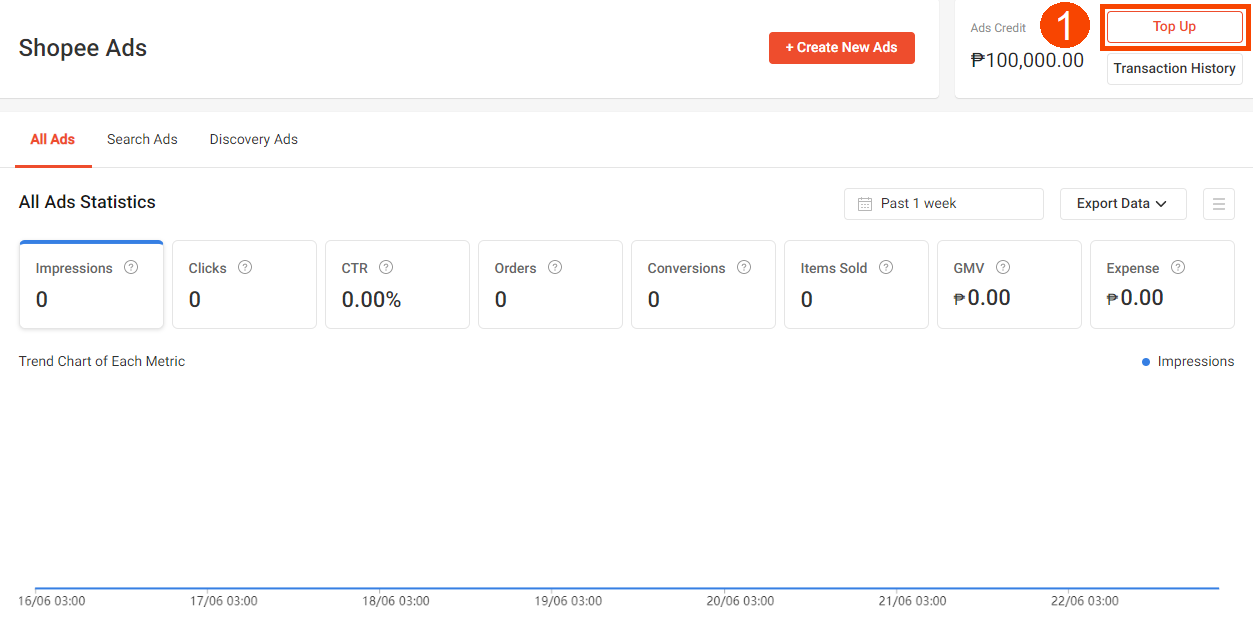Screen dimensions: 1253x624
Task: Switch to the All Ads tab
Action: (x=53, y=140)
